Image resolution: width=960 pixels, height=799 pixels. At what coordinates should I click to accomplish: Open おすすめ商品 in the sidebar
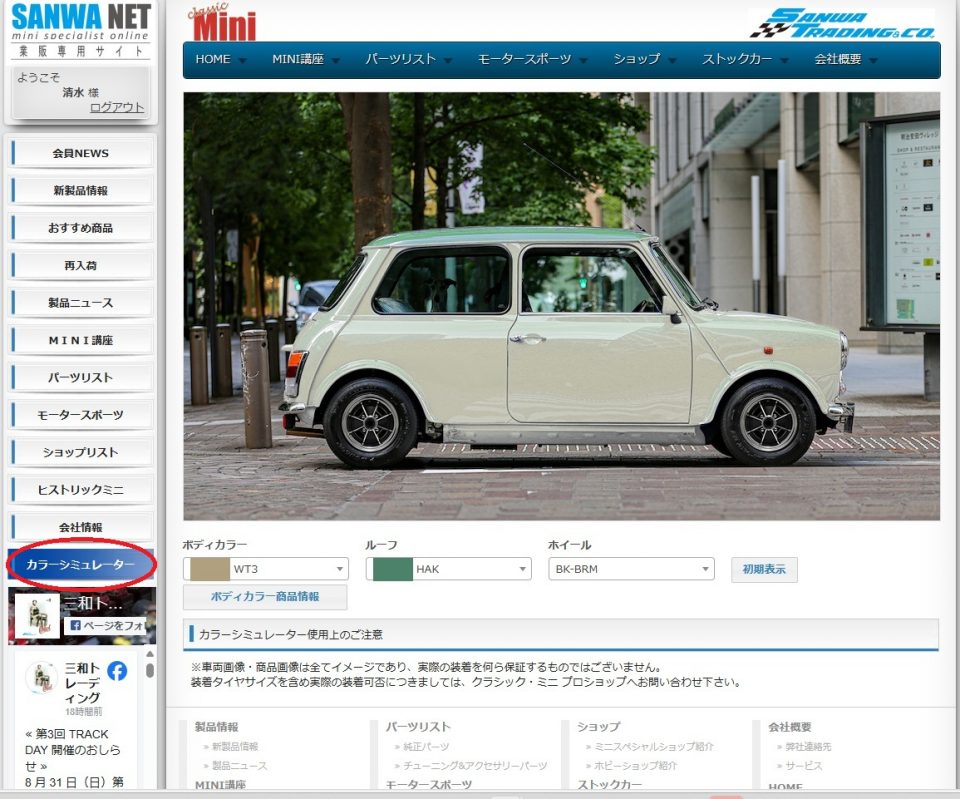pos(80,228)
